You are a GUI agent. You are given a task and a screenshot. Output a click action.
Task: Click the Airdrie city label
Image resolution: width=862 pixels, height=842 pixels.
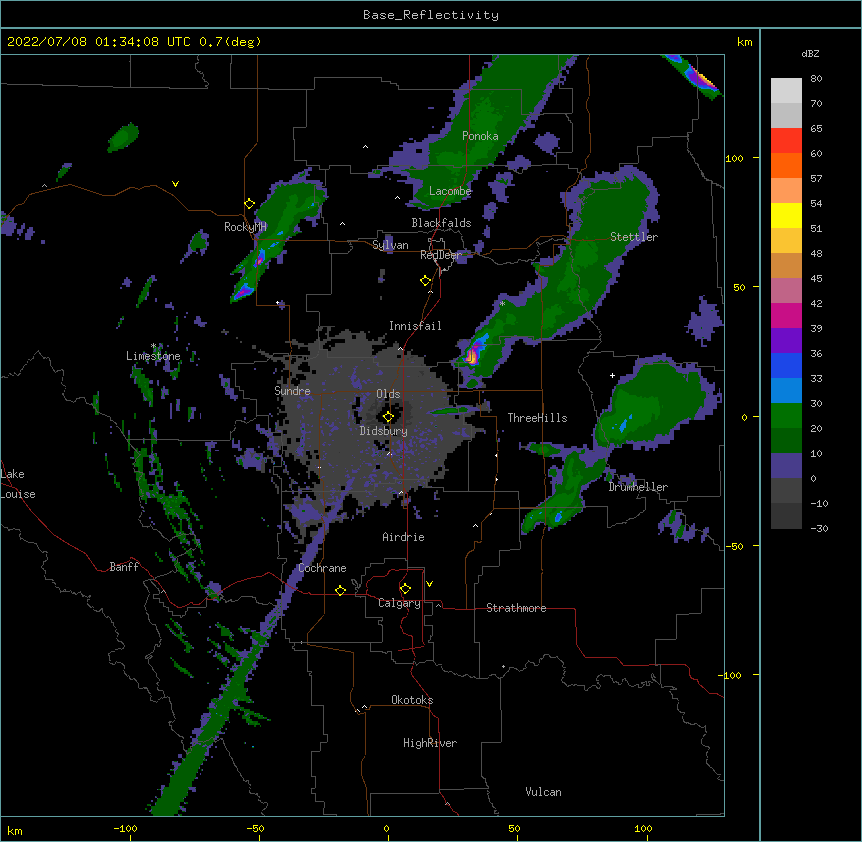pyautogui.click(x=403, y=537)
